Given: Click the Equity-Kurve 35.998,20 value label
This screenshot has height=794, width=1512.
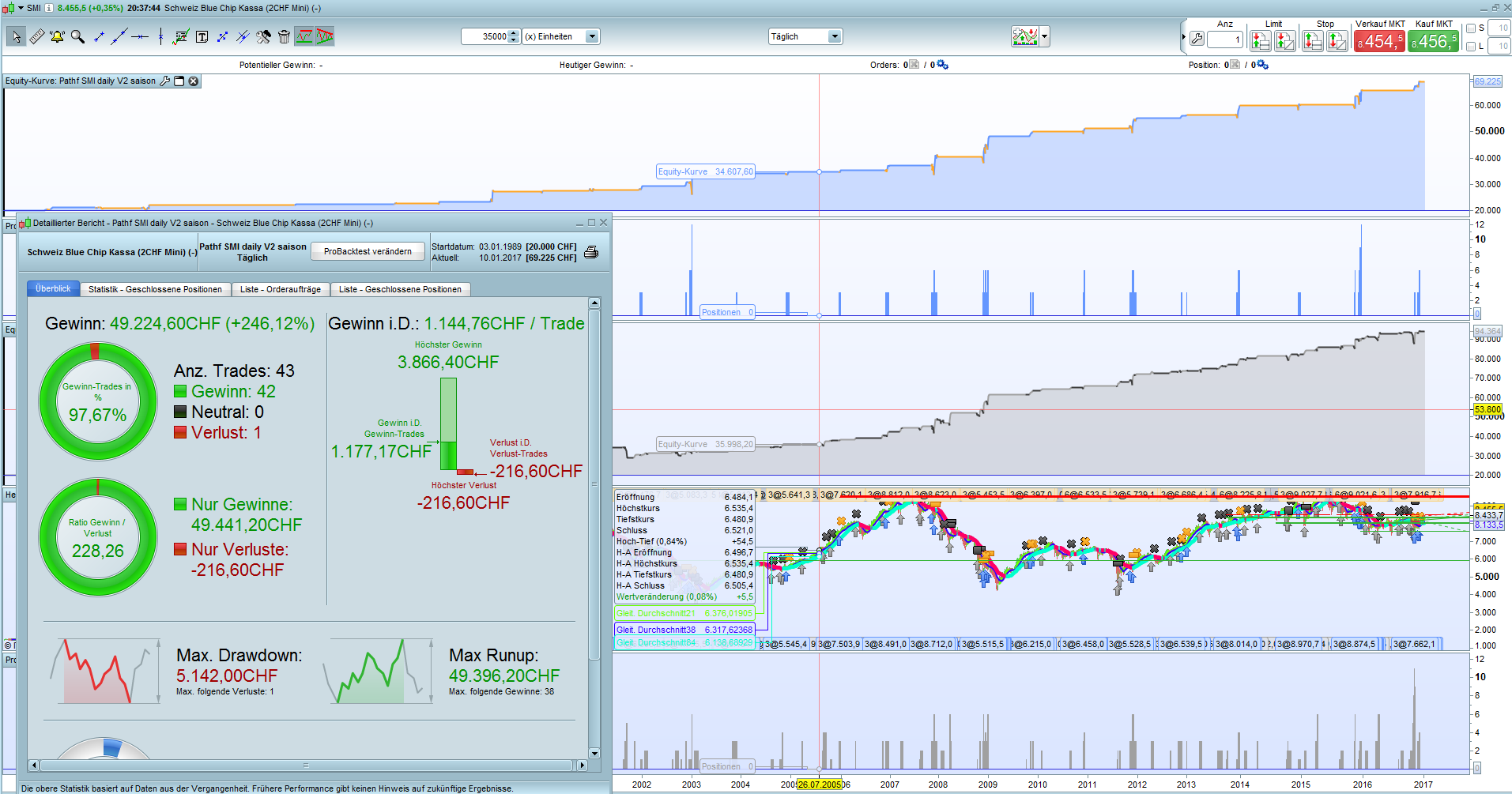Looking at the screenshot, I should [706, 444].
